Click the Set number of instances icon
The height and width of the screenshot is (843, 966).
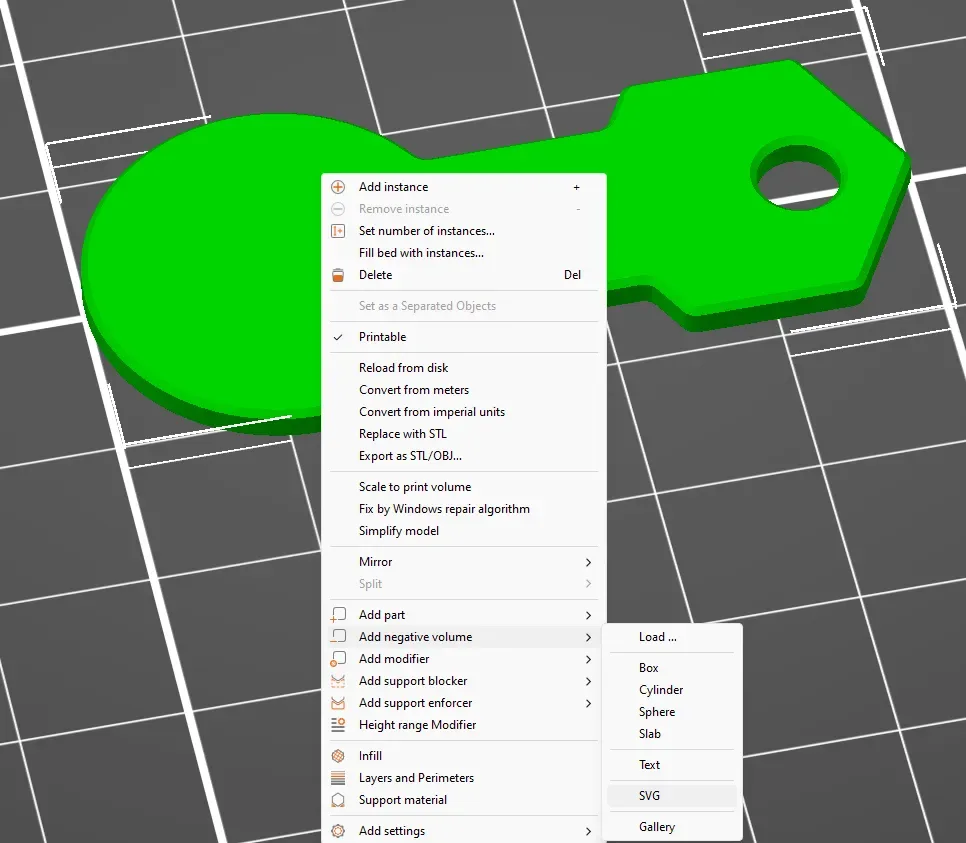point(338,231)
